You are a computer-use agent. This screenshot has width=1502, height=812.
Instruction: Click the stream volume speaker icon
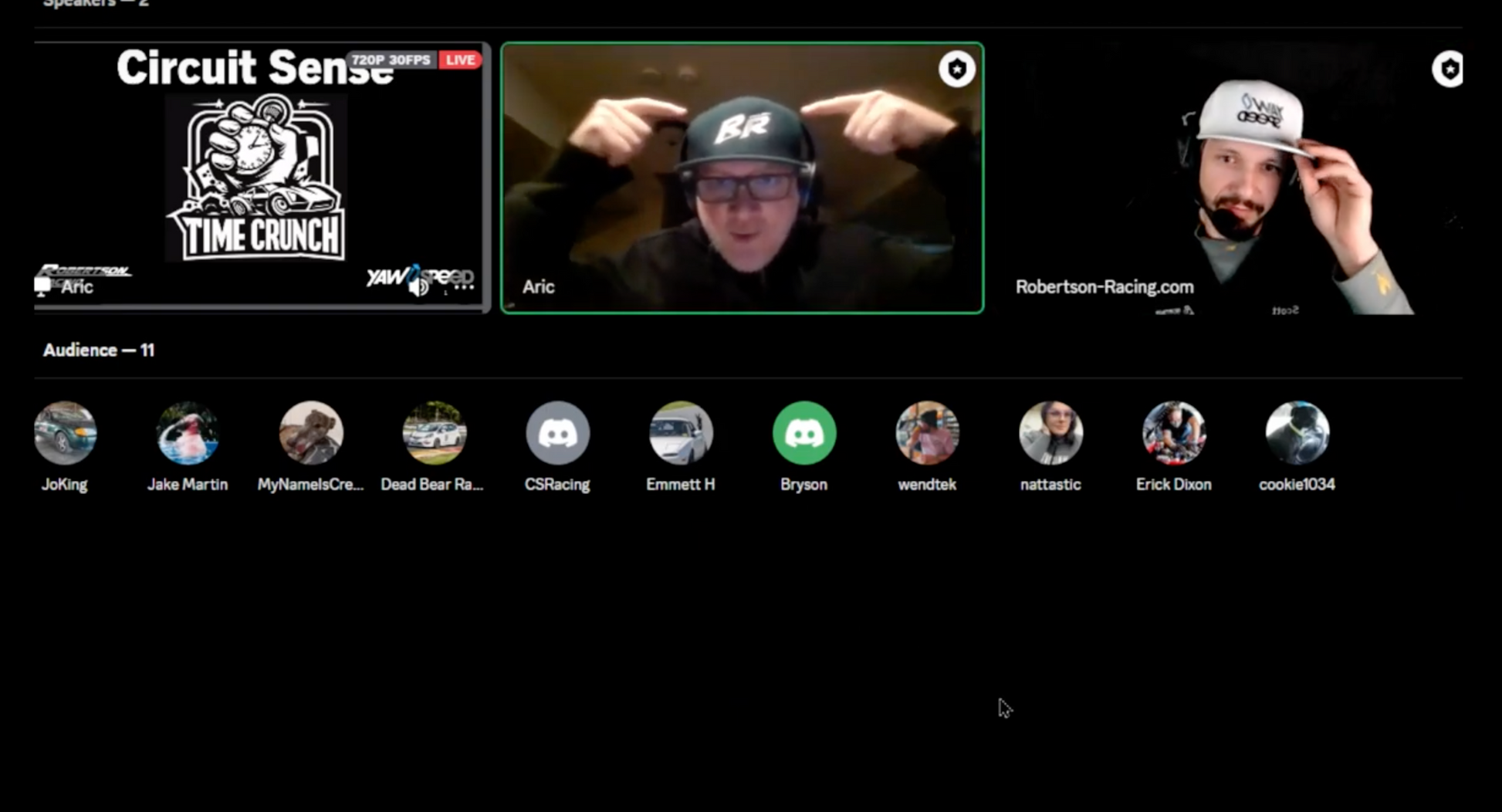pyautogui.click(x=418, y=287)
